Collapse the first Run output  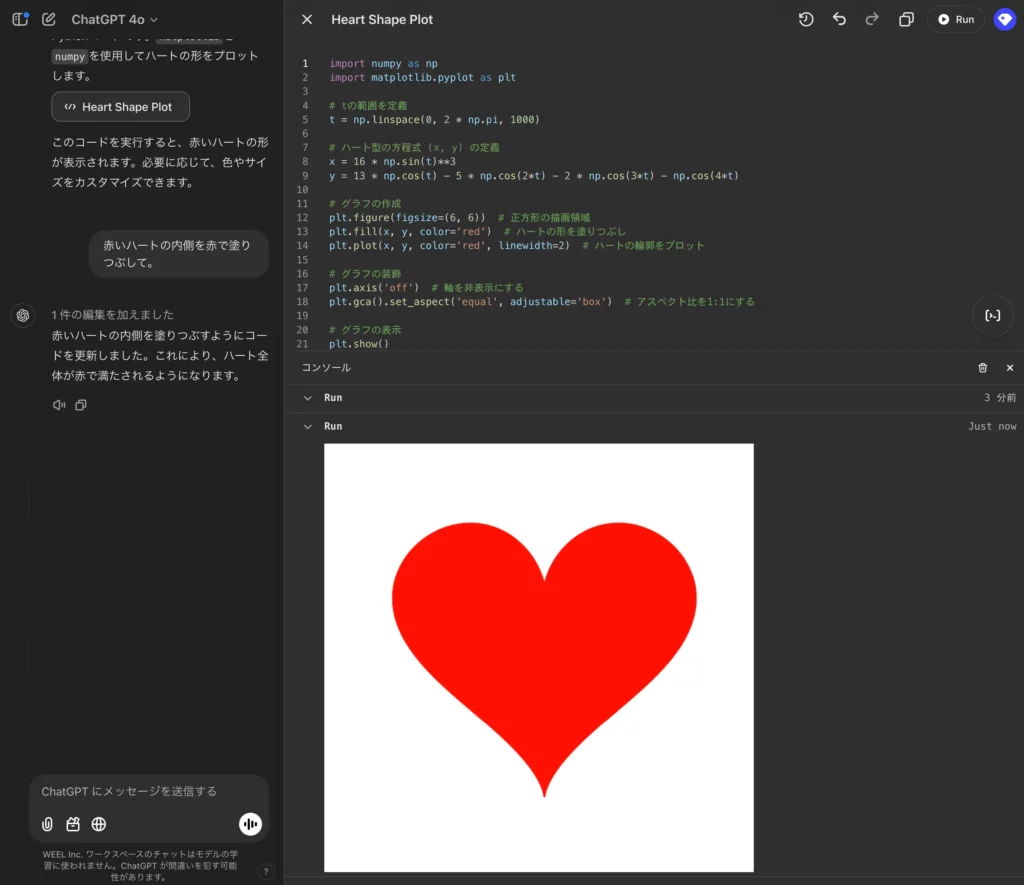pyautogui.click(x=308, y=398)
